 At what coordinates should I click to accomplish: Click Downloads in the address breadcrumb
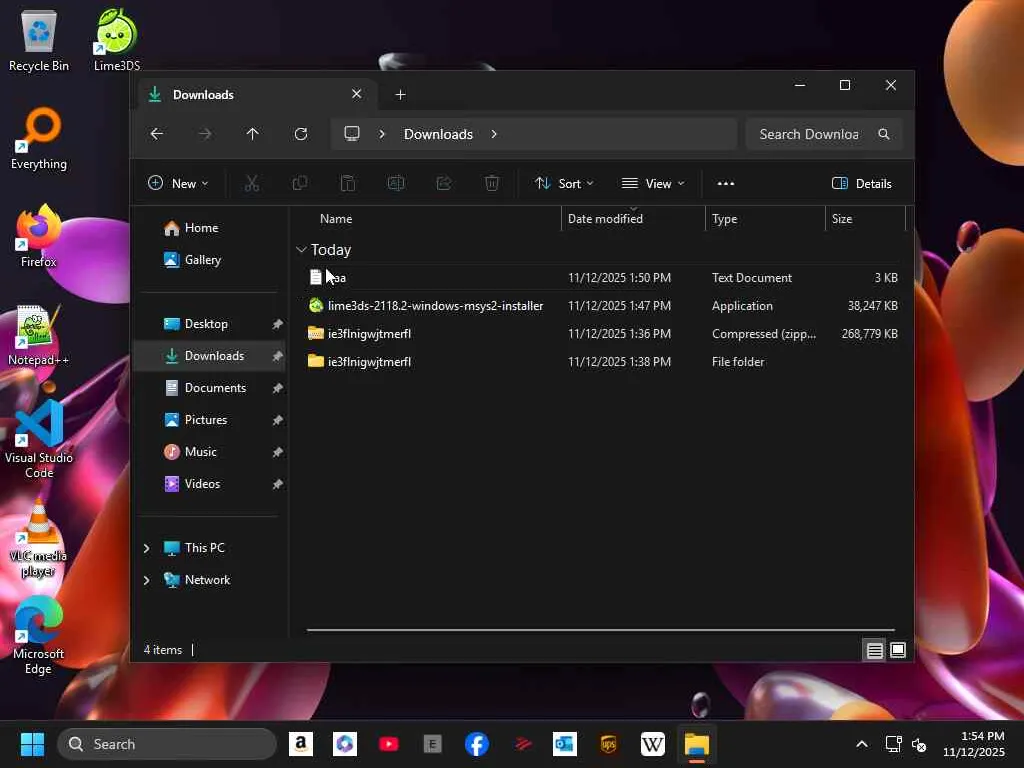(x=438, y=134)
